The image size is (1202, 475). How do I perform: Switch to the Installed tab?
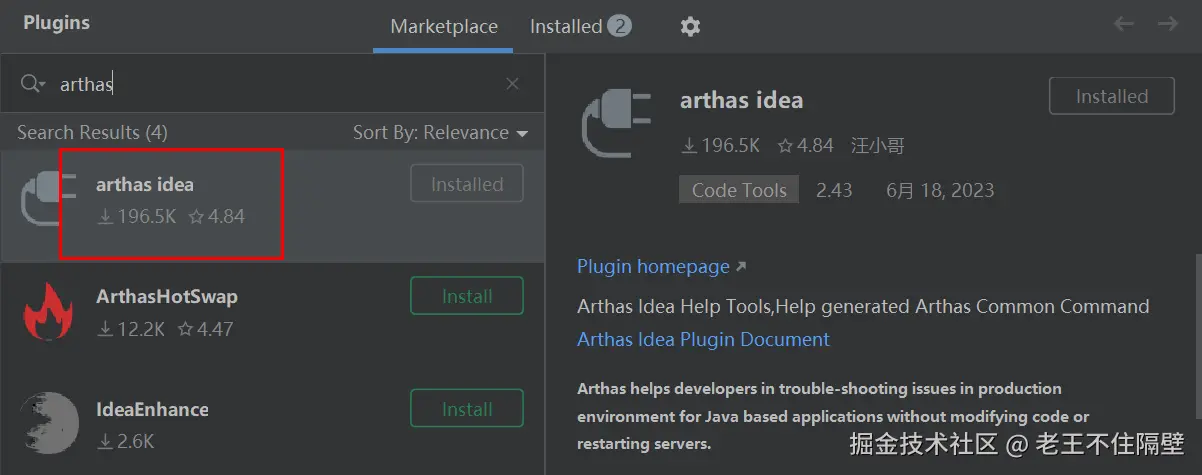[580, 27]
